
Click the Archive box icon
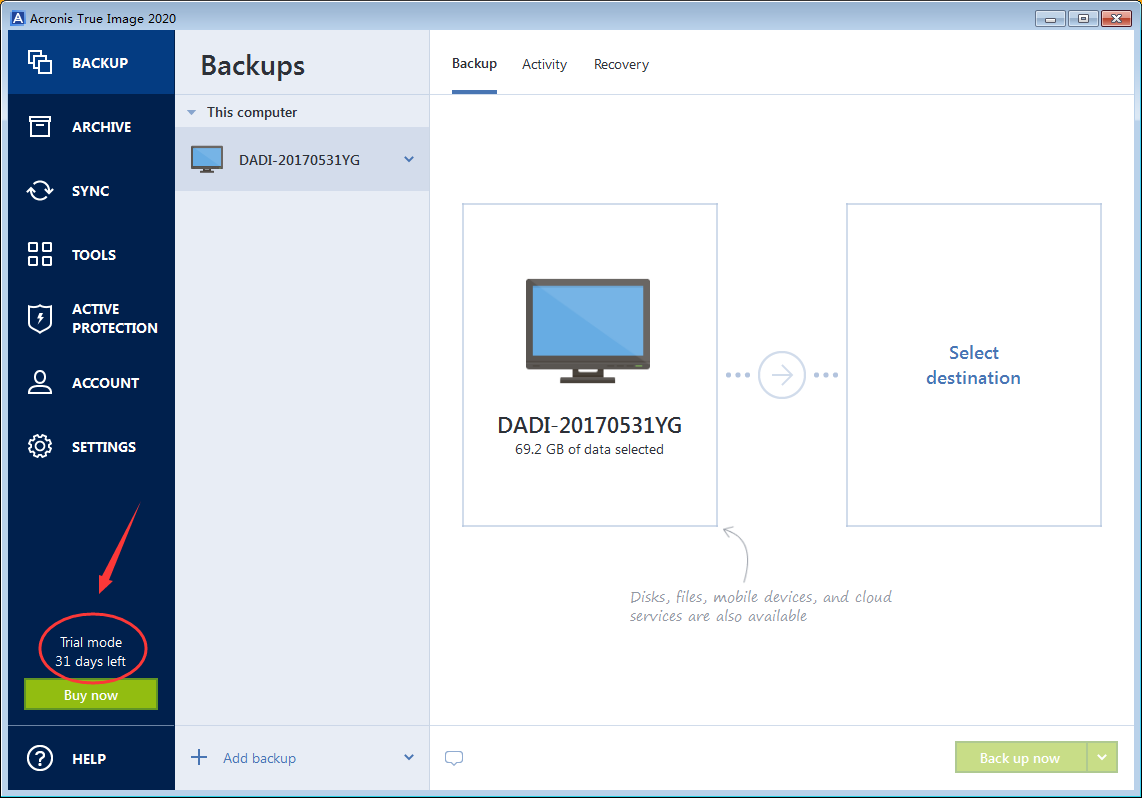click(x=40, y=127)
